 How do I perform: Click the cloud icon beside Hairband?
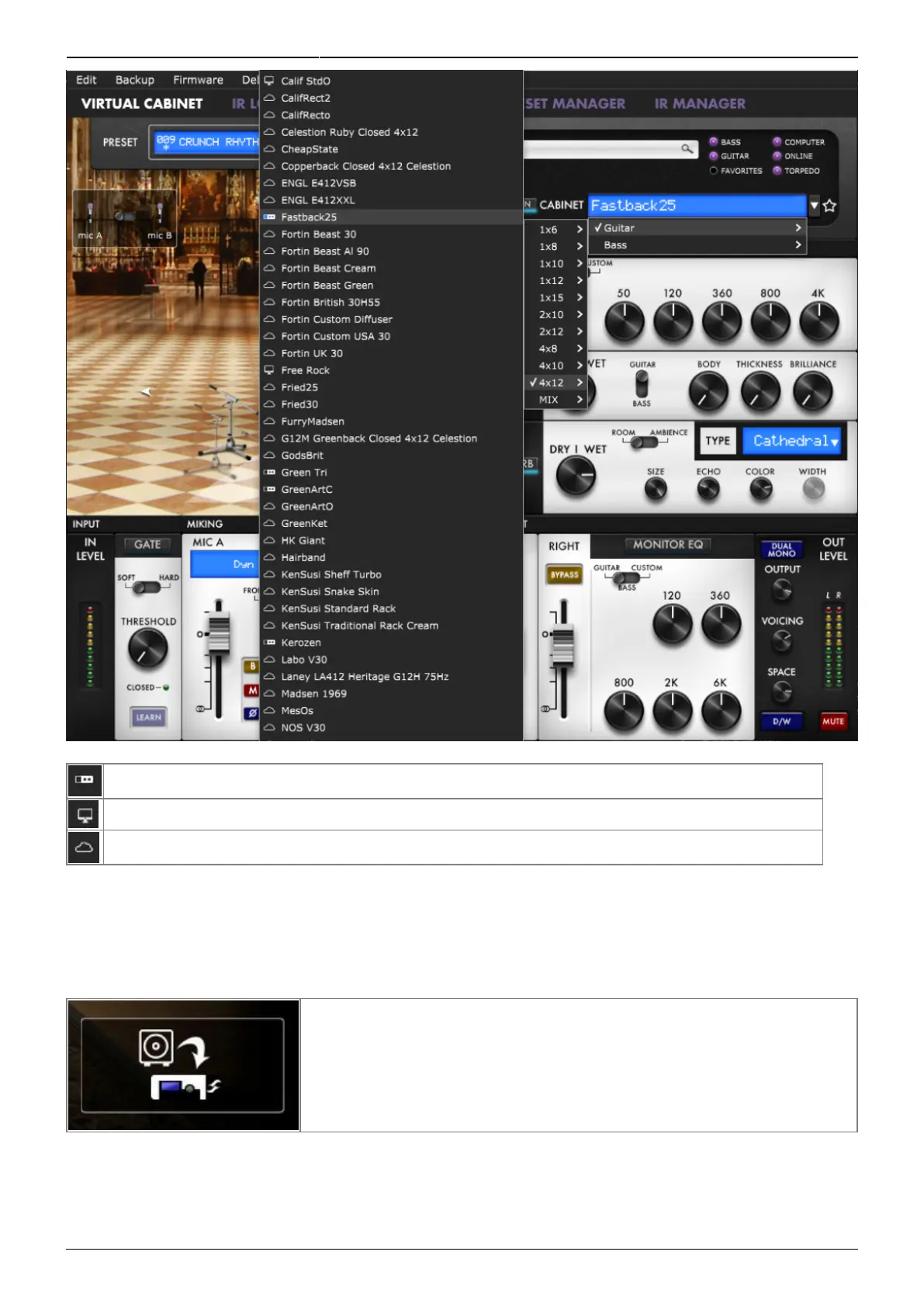269,557
